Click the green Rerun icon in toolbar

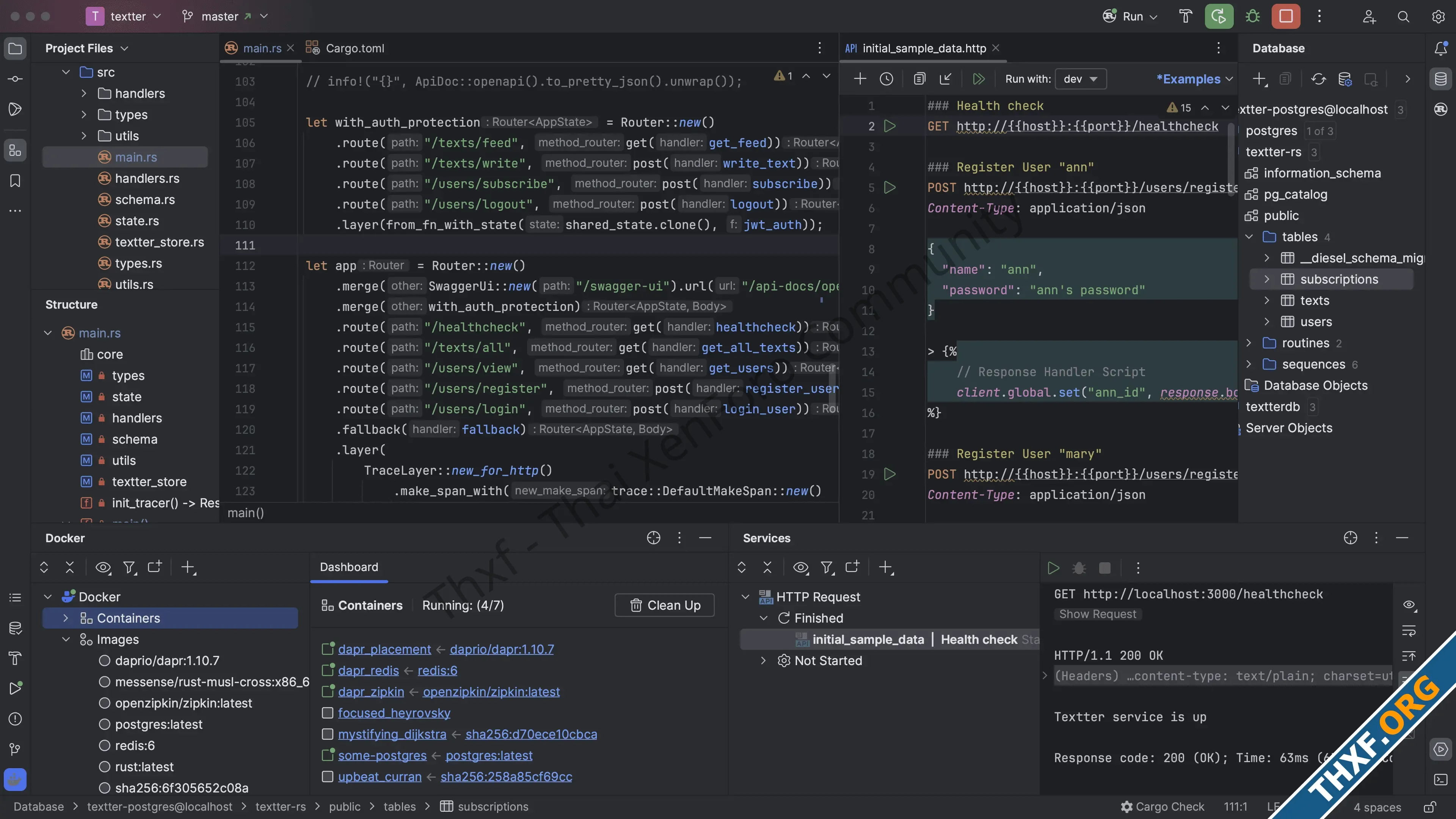pyautogui.click(x=1219, y=16)
